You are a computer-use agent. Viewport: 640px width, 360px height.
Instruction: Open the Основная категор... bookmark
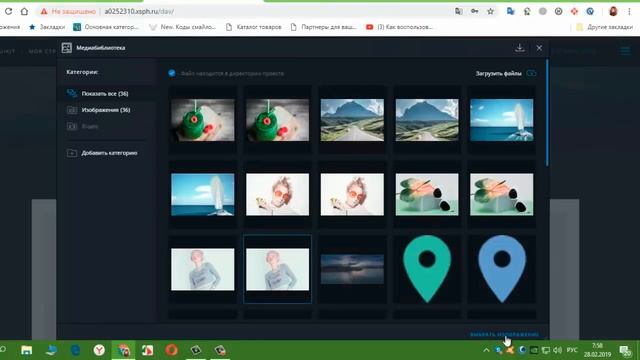pos(106,27)
